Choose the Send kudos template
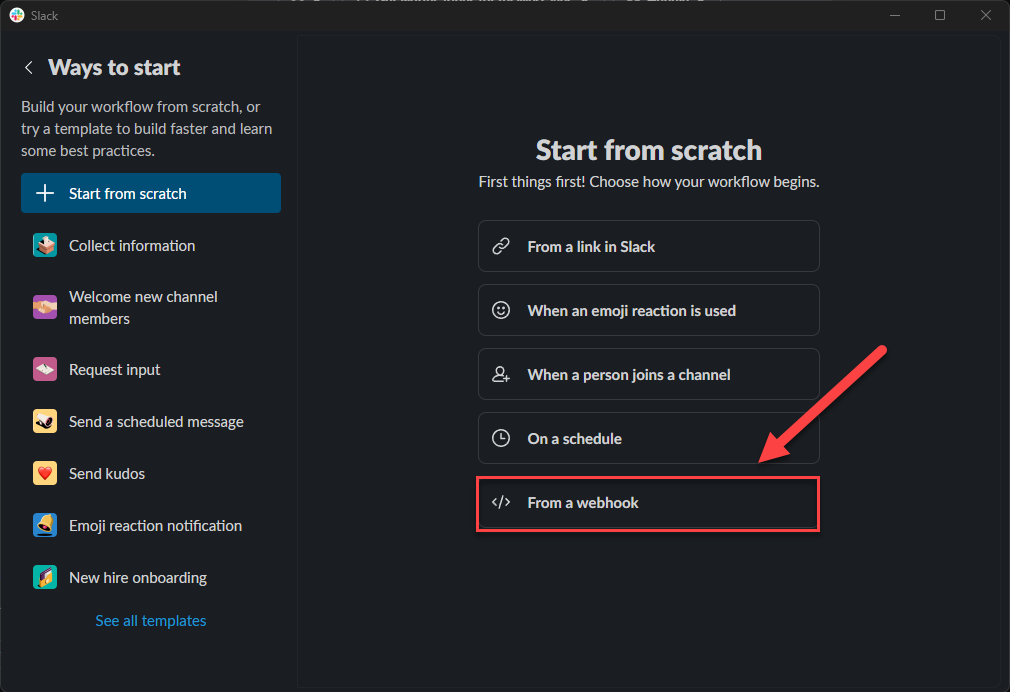 pos(107,474)
